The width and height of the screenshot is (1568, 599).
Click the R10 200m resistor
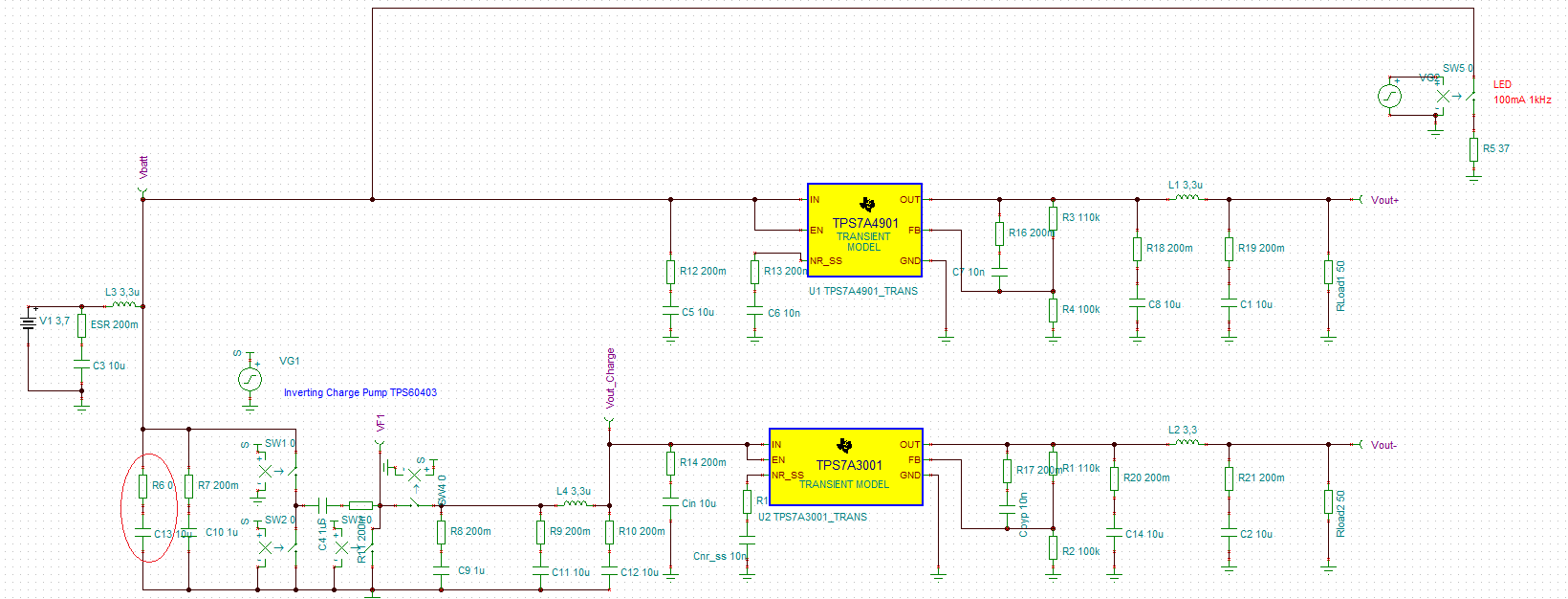click(x=610, y=532)
